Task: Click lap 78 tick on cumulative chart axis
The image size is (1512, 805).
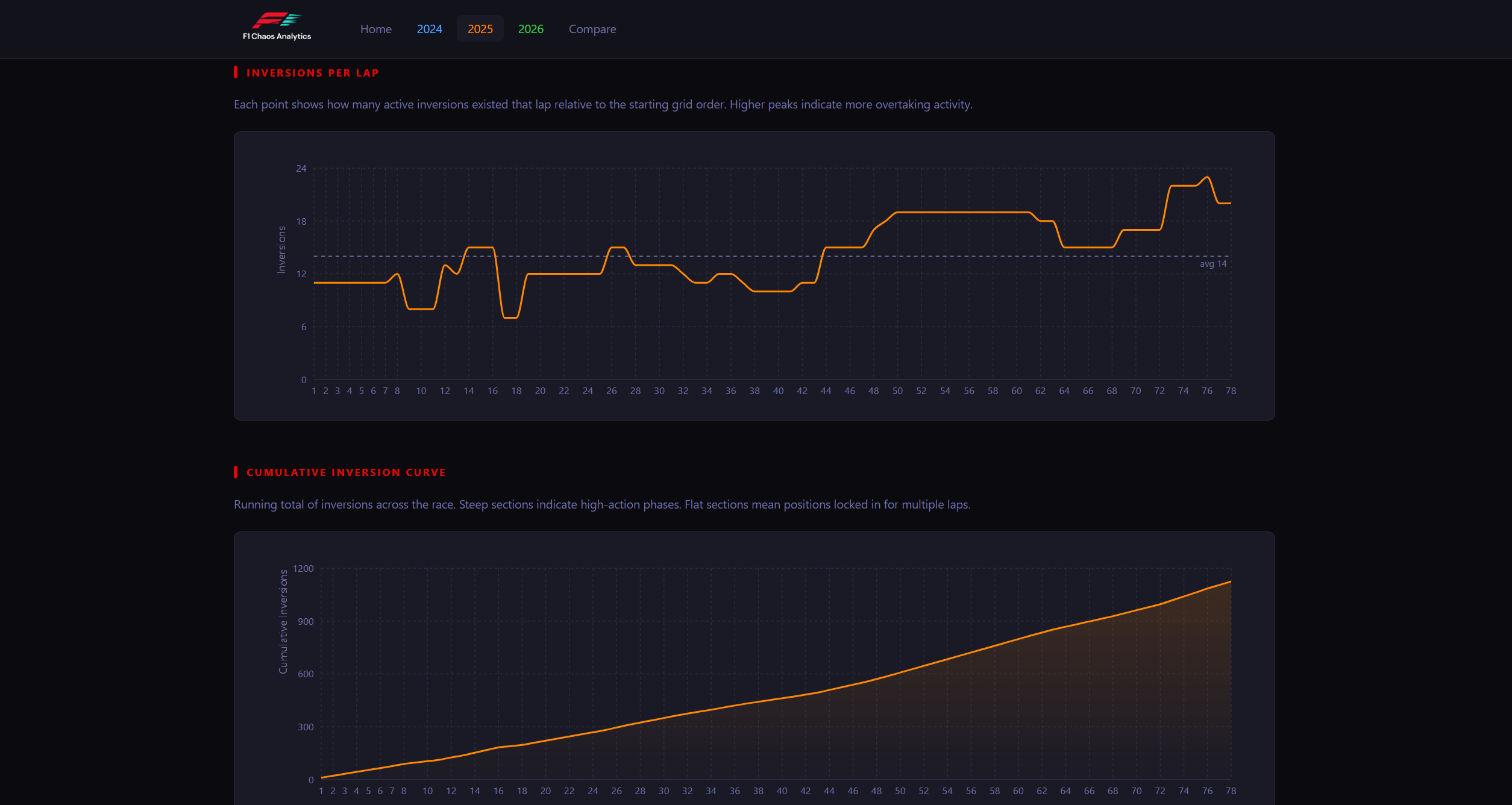Action: [x=1231, y=791]
